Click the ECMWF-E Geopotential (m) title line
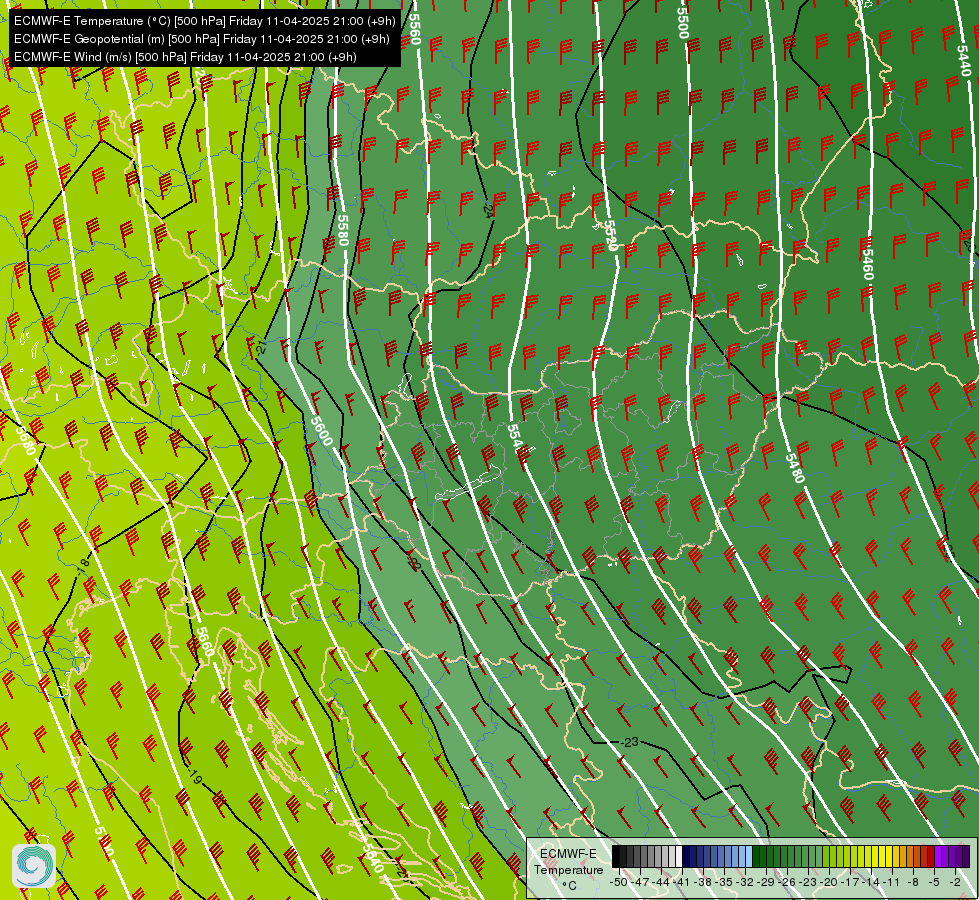 click(x=202, y=39)
